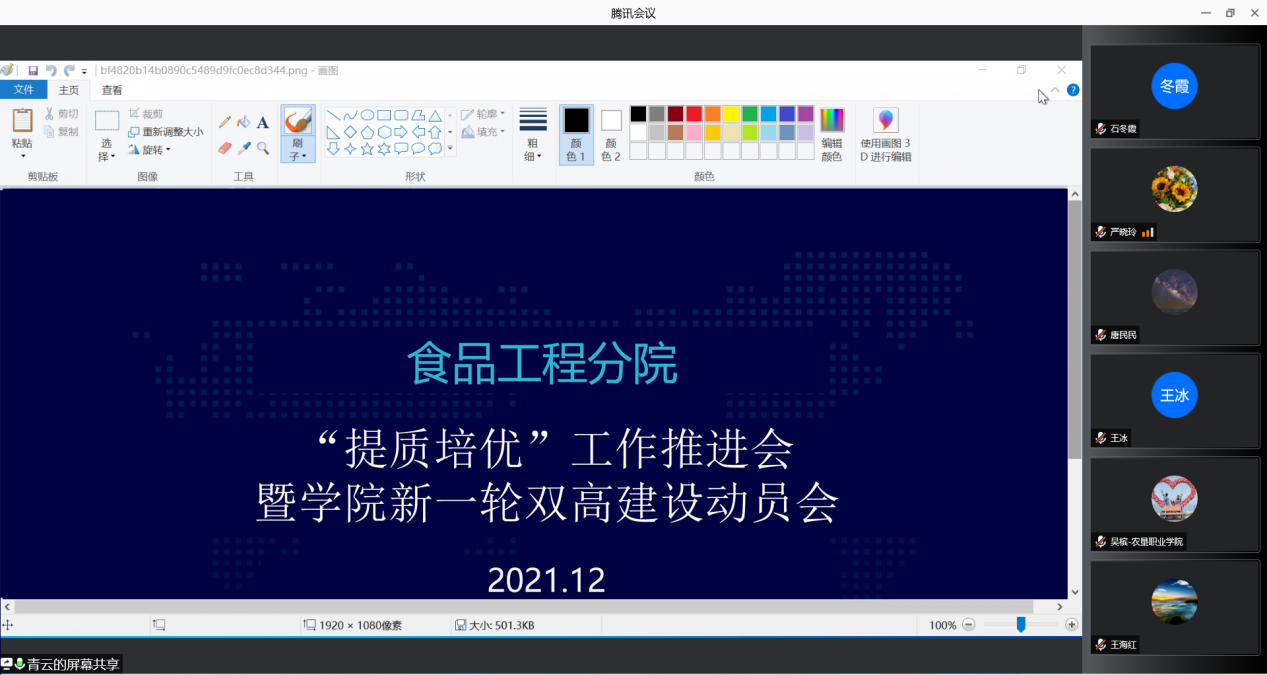Click the vertical scrollbar down arrow

1075,592
